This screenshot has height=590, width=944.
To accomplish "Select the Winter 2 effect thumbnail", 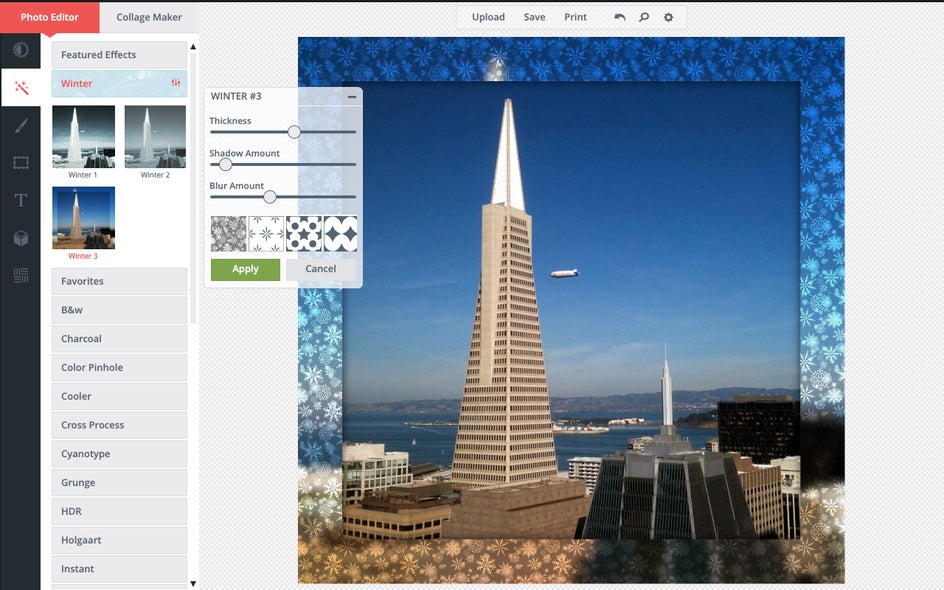I will [x=155, y=137].
